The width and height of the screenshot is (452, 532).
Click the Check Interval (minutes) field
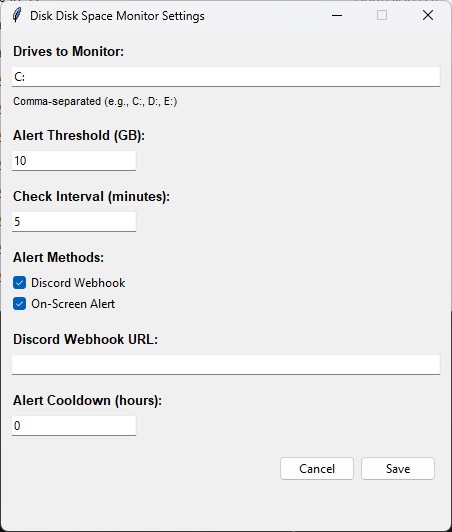pos(74,222)
